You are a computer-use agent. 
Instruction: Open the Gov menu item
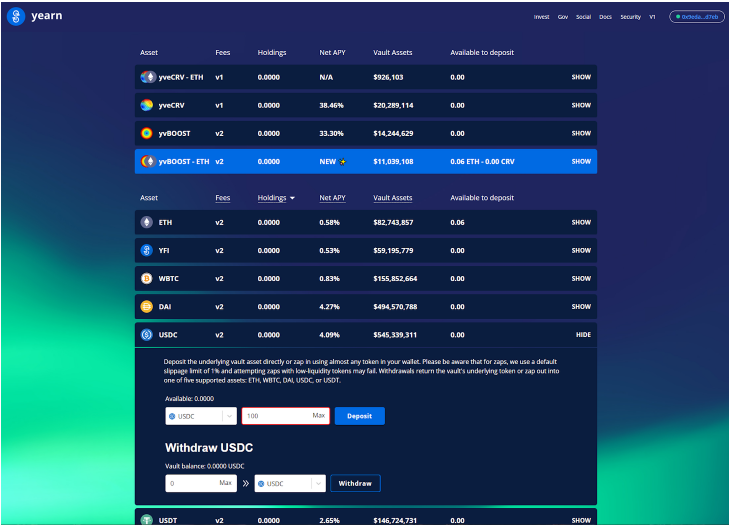click(563, 17)
